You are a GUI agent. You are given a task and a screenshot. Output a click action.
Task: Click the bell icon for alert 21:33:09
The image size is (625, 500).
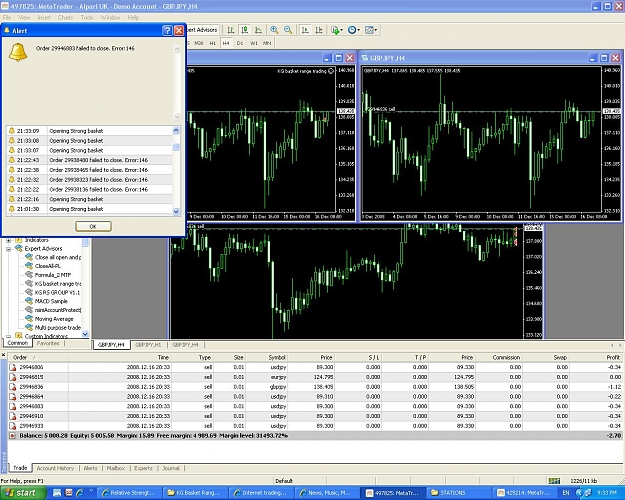pyautogui.click(x=12, y=131)
